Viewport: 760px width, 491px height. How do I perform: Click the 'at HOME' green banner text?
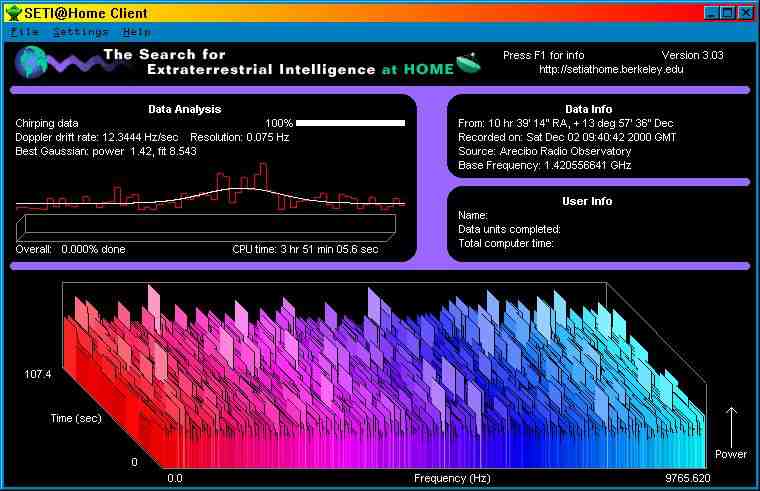coord(418,69)
